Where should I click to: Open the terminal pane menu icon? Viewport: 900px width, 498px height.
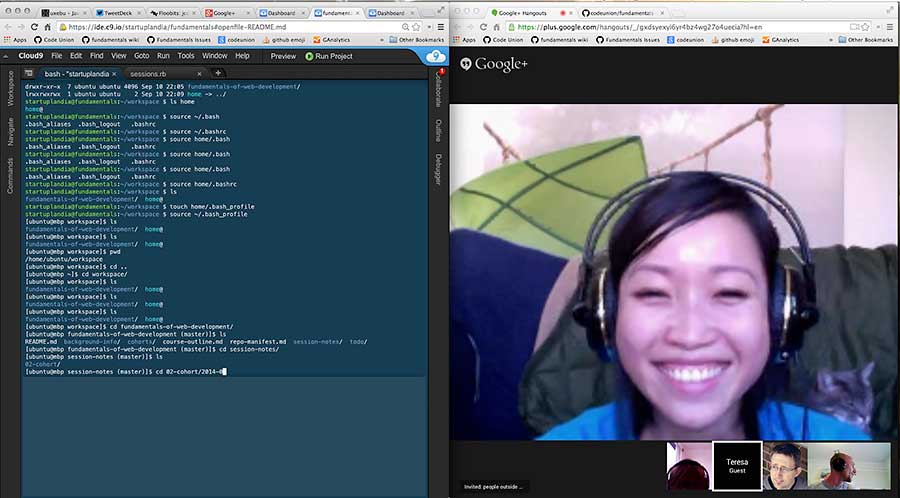point(27,73)
